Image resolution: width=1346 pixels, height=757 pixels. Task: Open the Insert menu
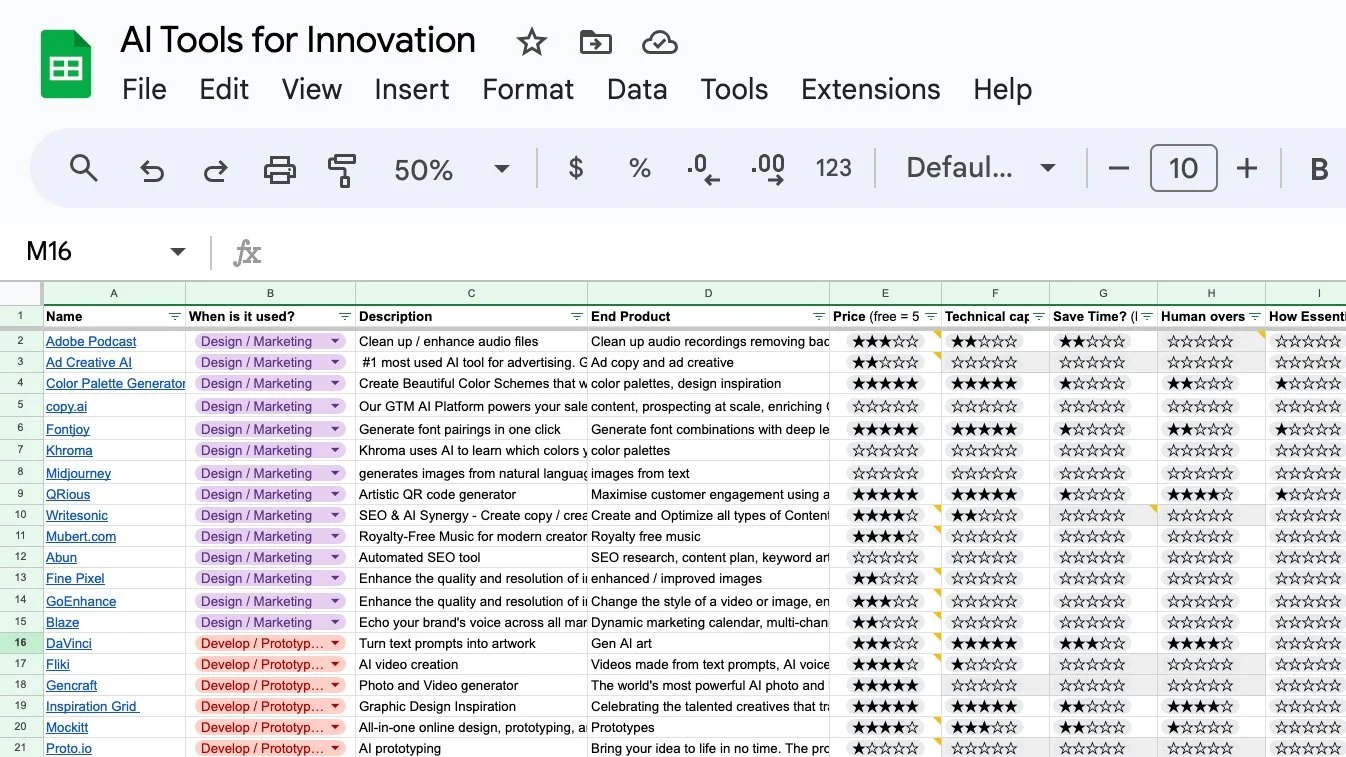click(412, 89)
